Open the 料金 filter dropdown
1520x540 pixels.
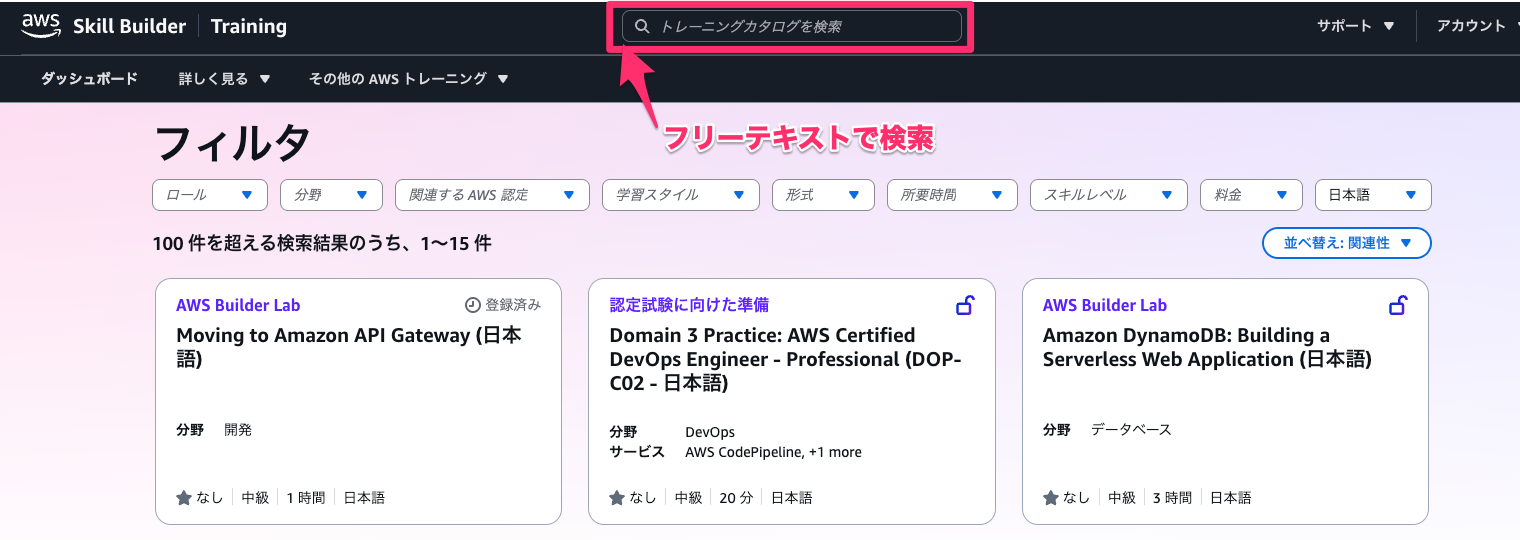click(x=1251, y=195)
